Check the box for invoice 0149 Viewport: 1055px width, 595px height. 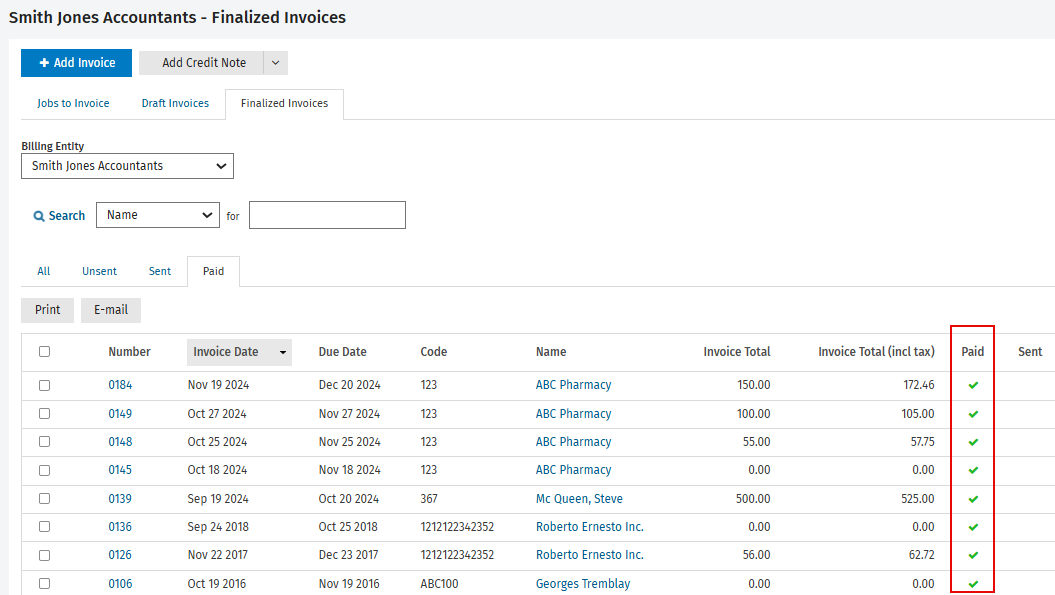tap(44, 414)
